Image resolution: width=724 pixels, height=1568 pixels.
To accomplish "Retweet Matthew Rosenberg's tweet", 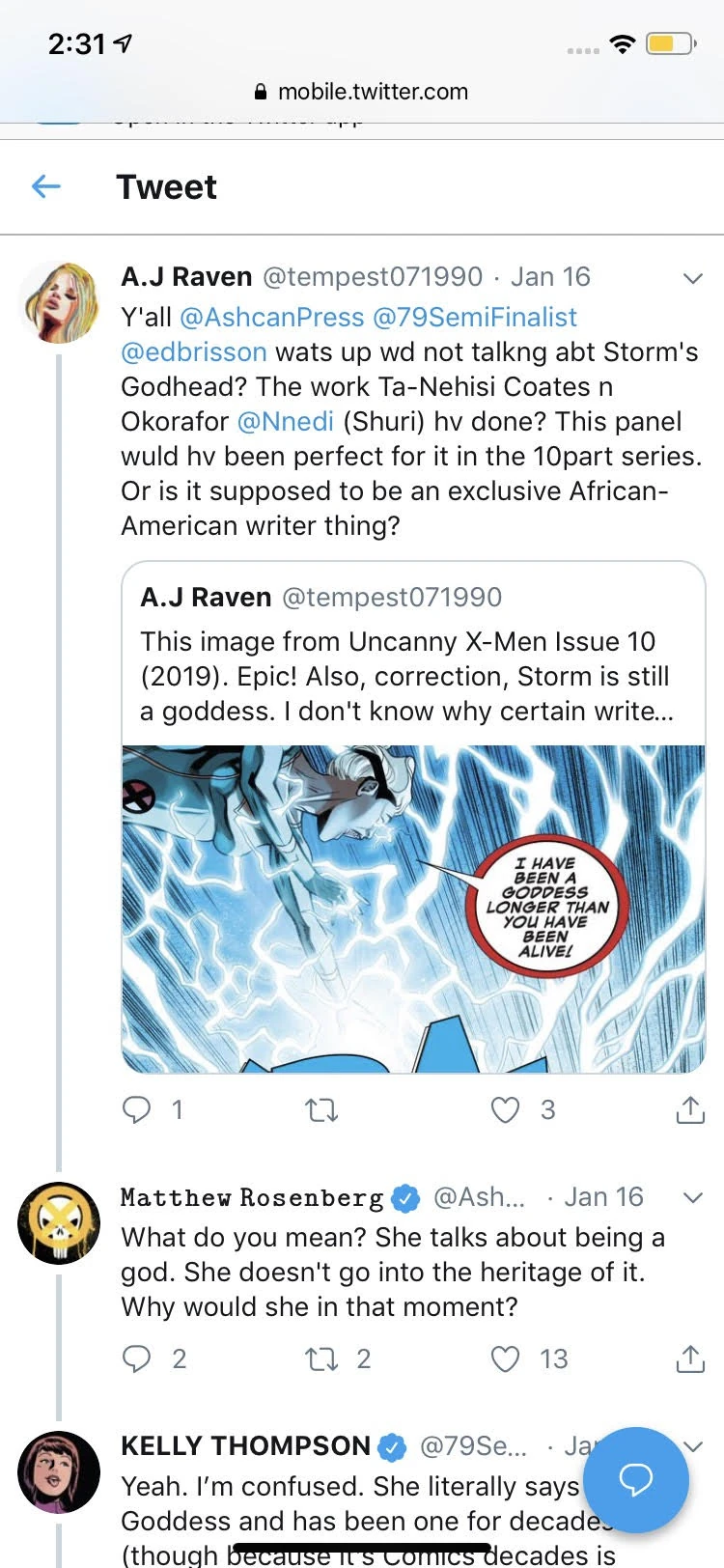I will (x=321, y=1359).
